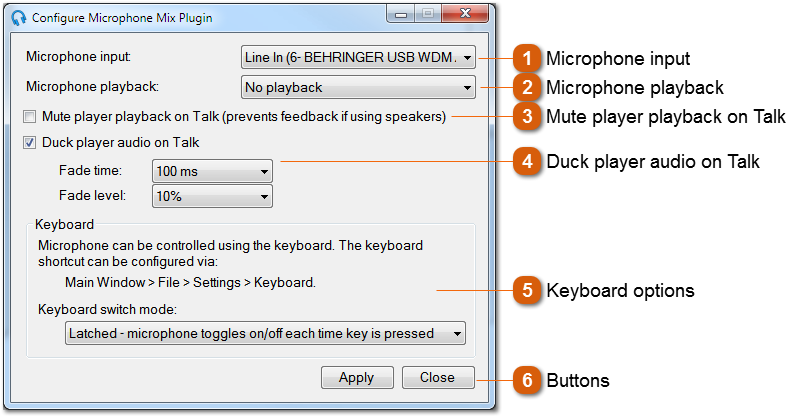
Task: Expand the Fade level dropdown
Action: pyautogui.click(x=212, y=196)
